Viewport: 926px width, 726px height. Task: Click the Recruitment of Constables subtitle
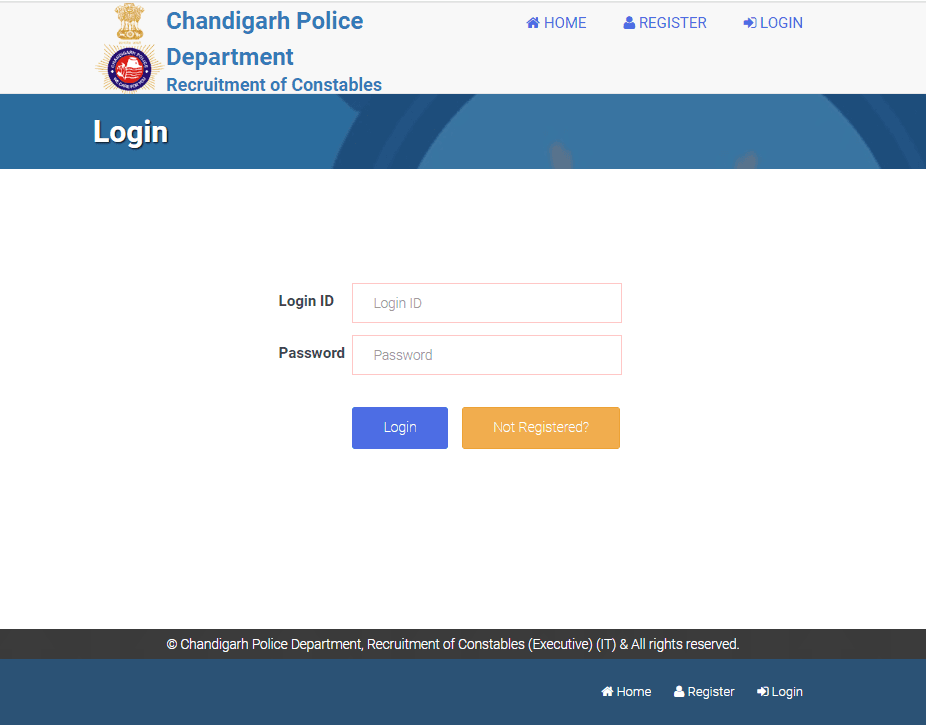274,84
